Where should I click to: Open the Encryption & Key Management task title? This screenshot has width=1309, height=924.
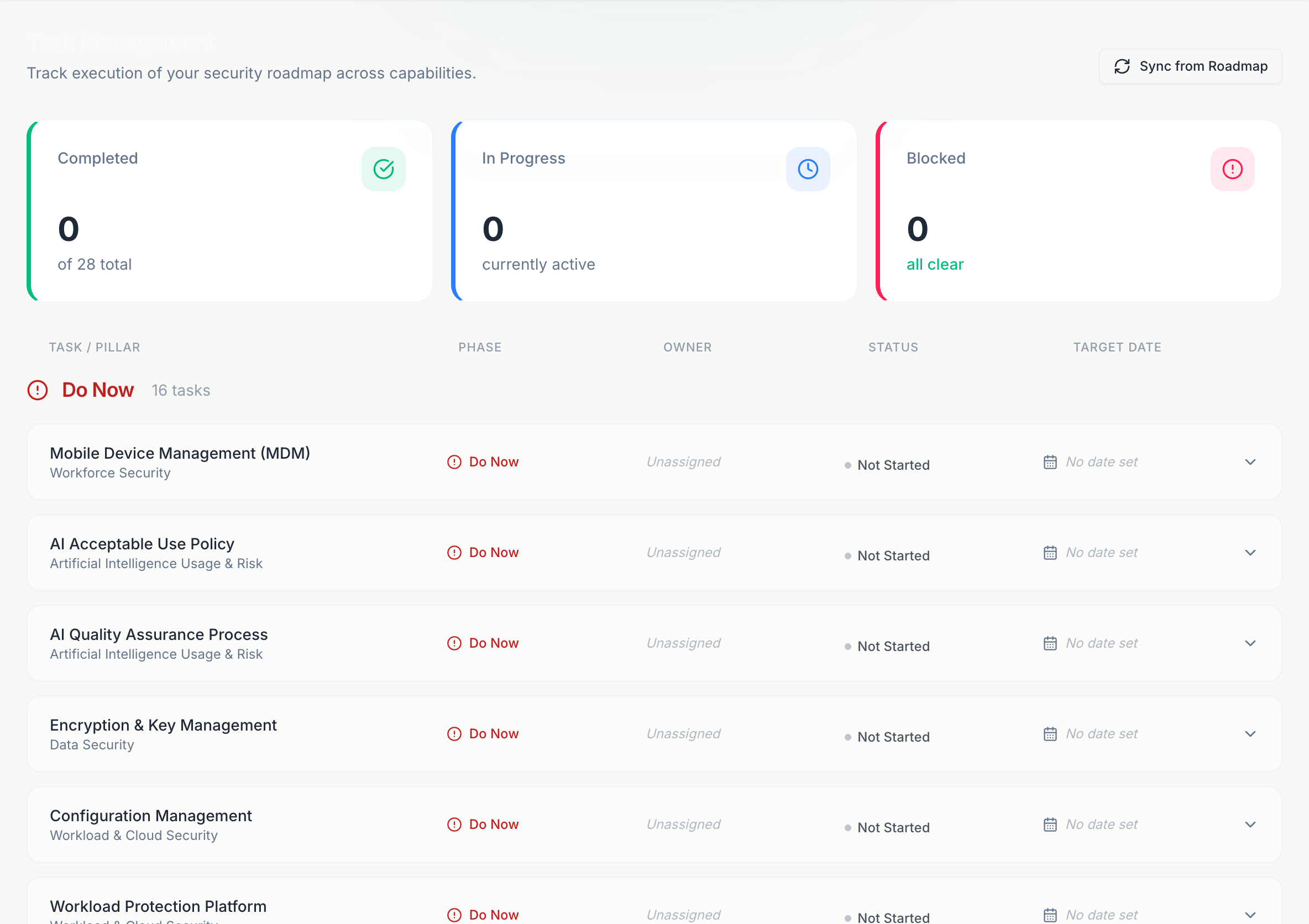coord(163,725)
